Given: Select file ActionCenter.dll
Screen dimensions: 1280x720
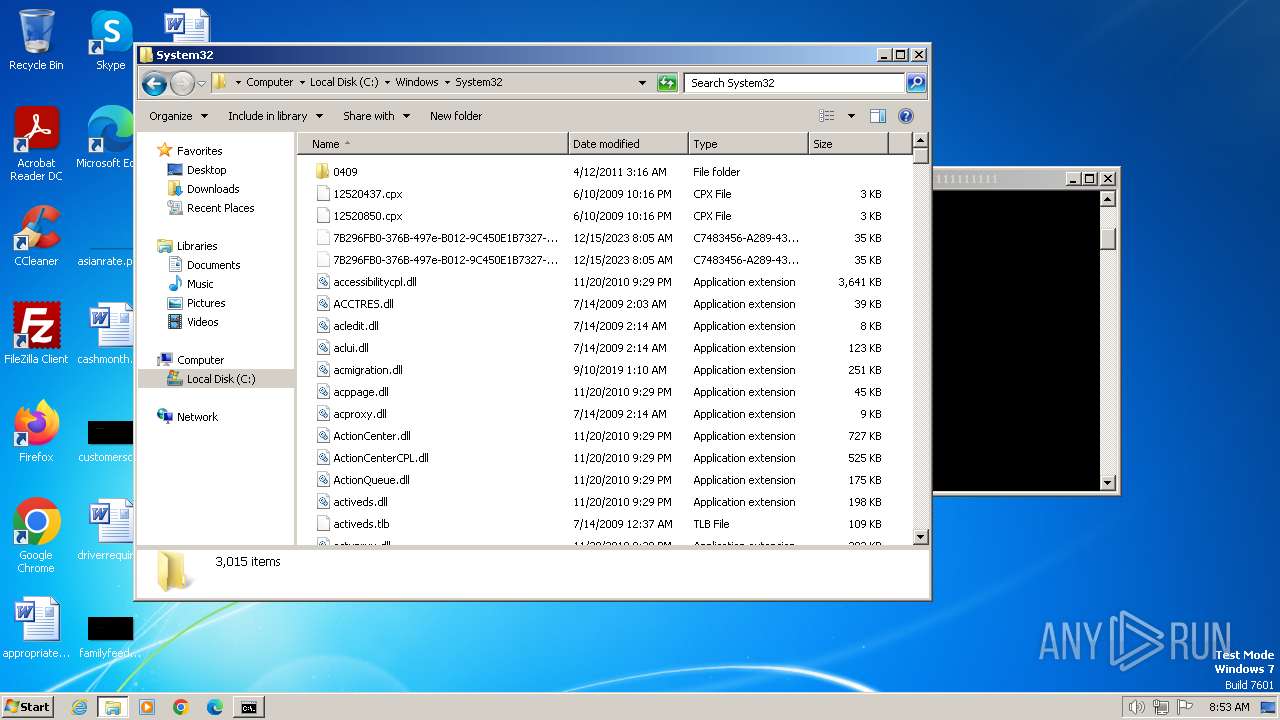Looking at the screenshot, I should point(371,436).
